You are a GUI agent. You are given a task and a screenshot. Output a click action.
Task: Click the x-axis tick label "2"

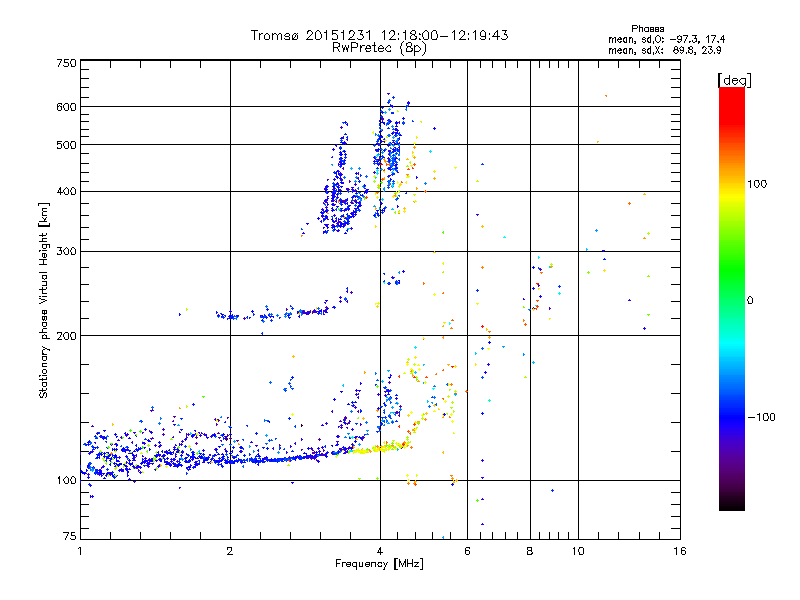(230, 551)
